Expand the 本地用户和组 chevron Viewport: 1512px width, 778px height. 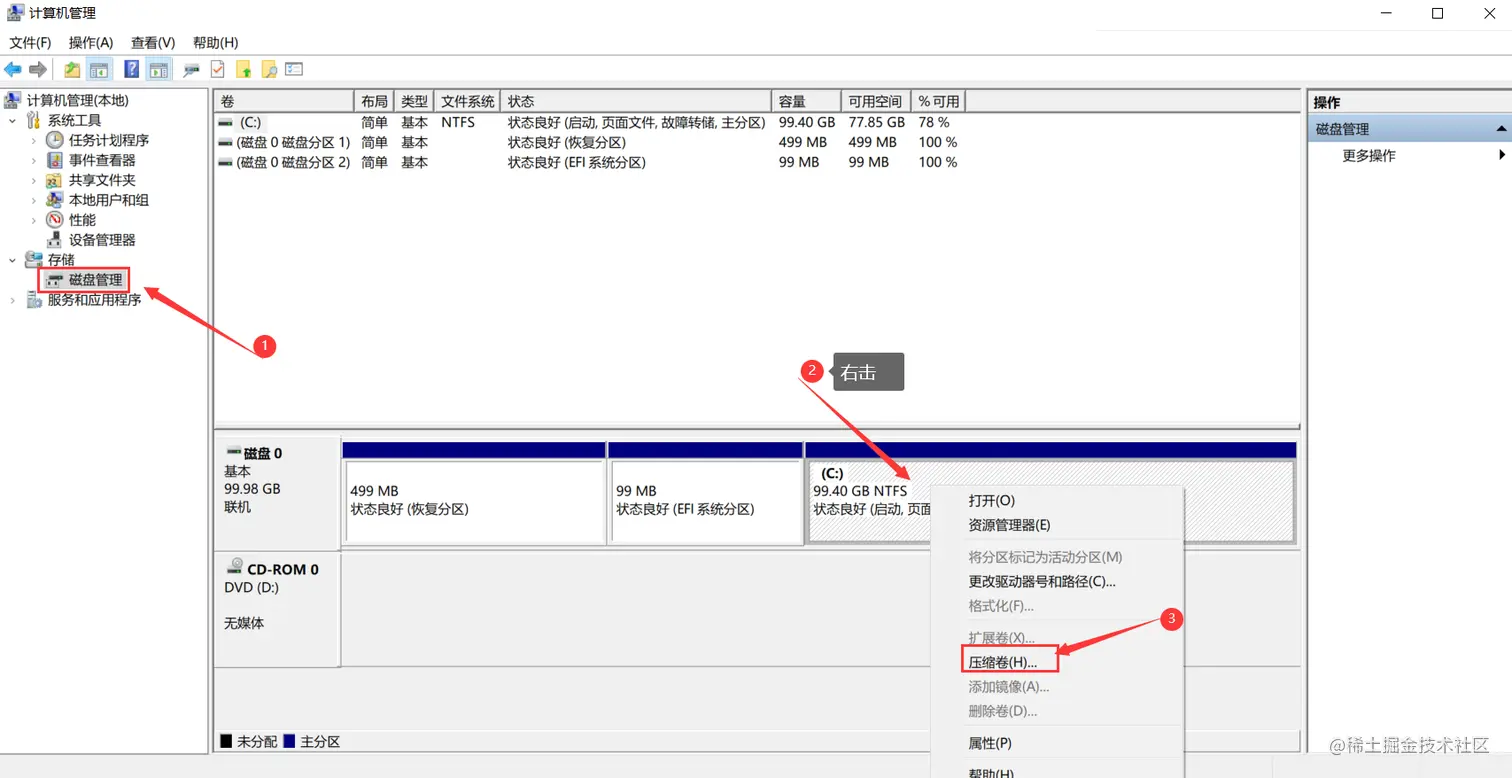pyautogui.click(x=34, y=200)
